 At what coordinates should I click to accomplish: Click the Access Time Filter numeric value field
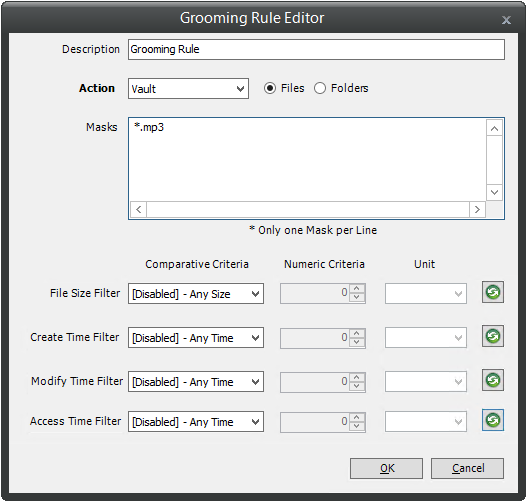tap(315, 422)
